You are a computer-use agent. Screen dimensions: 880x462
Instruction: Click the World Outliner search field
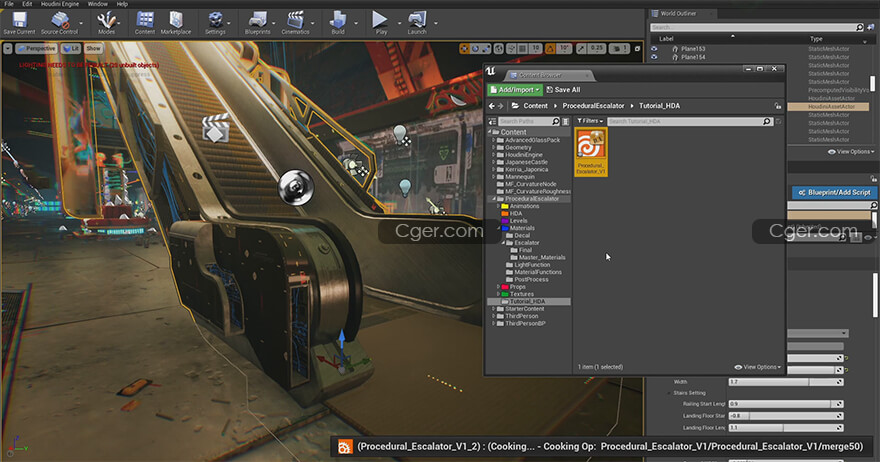(757, 27)
